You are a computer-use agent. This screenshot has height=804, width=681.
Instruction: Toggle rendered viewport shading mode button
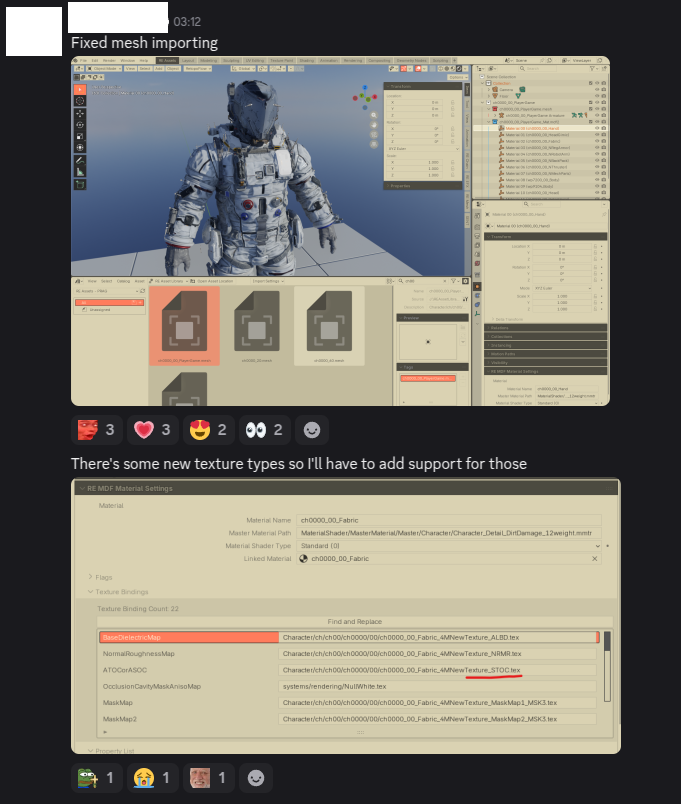(x=459, y=68)
